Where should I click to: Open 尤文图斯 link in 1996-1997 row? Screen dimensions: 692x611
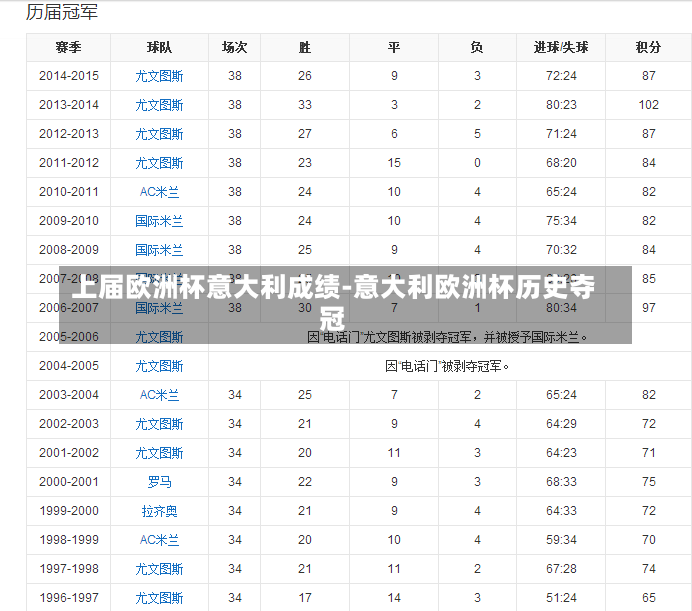(159, 598)
